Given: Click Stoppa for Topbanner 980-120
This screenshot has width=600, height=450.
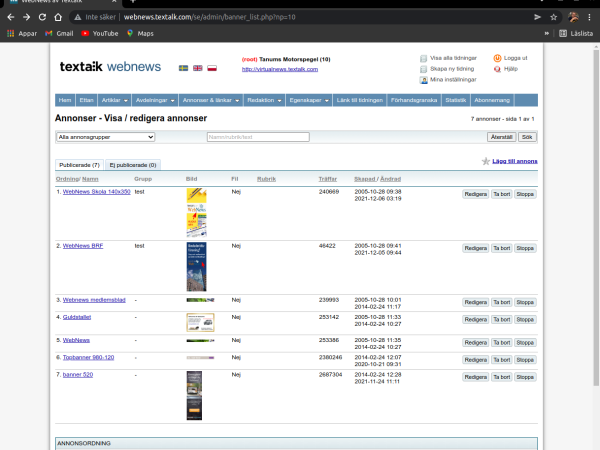Looking at the screenshot, I should (525, 360).
